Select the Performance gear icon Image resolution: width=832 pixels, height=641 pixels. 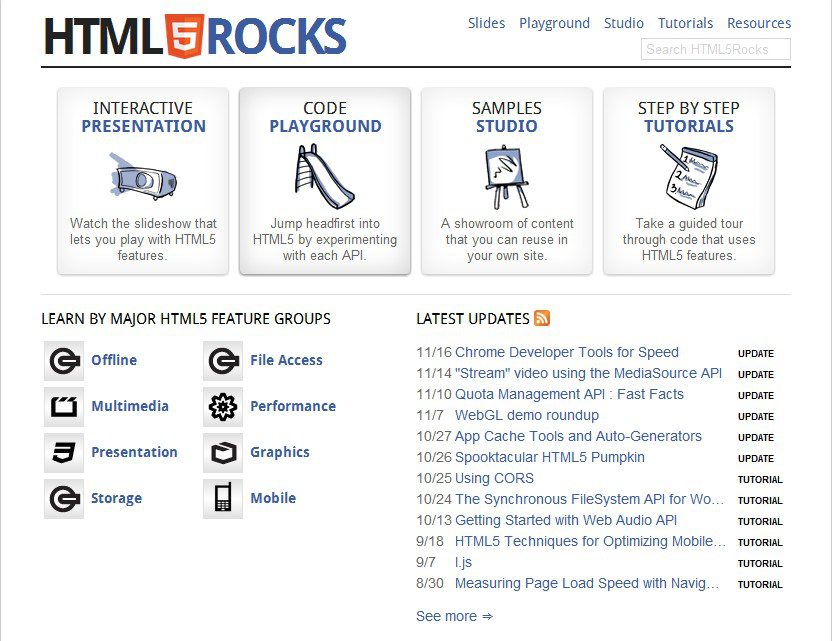(223, 407)
